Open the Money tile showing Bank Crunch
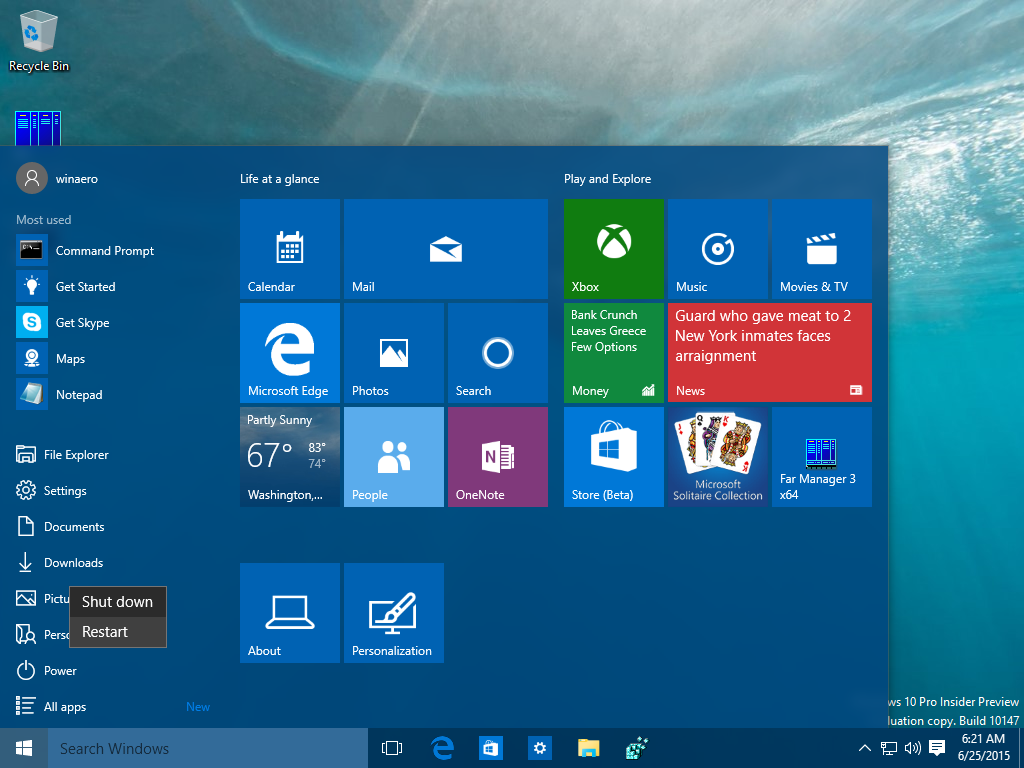This screenshot has height=768, width=1024. (x=613, y=352)
